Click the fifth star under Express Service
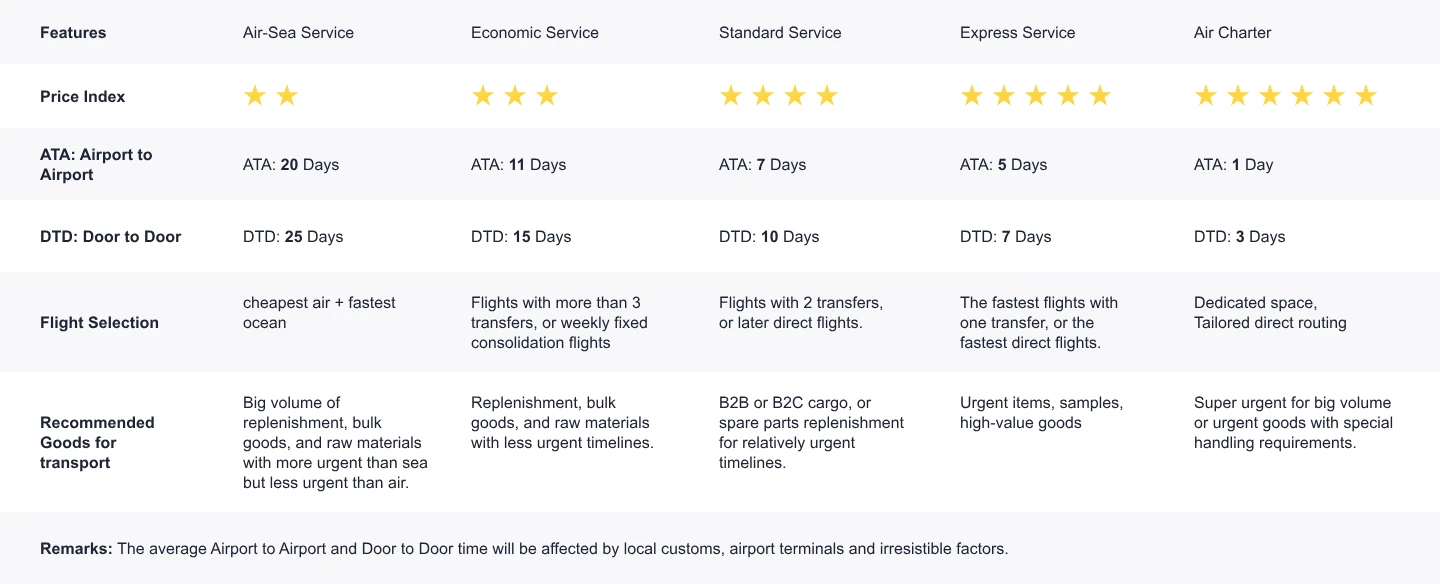Viewport: 1440px width, 584px height. pos(1100,96)
